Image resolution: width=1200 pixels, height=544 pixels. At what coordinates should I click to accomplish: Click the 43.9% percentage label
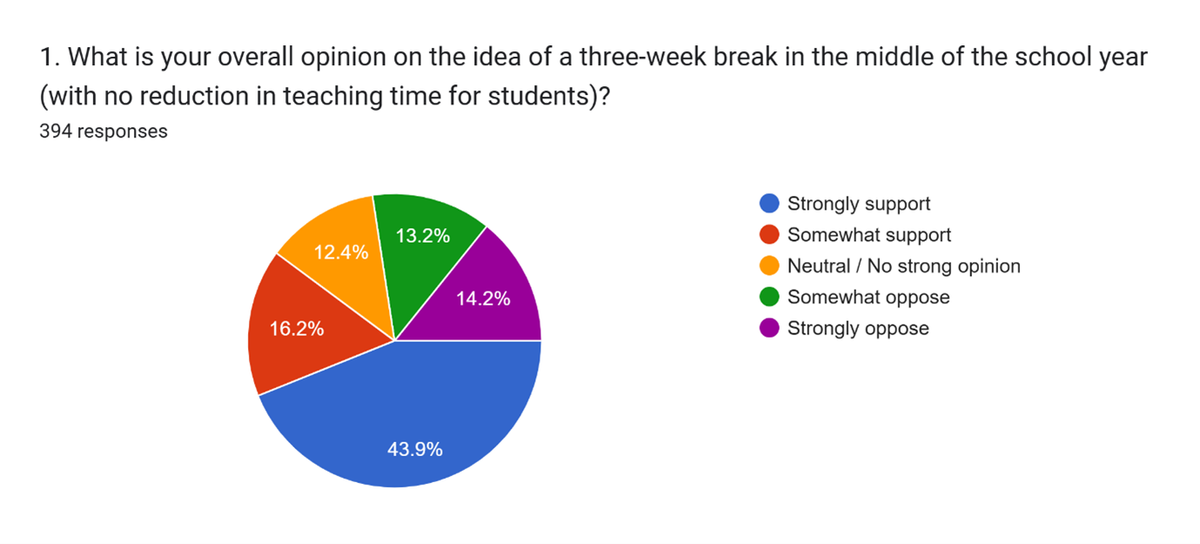[414, 449]
